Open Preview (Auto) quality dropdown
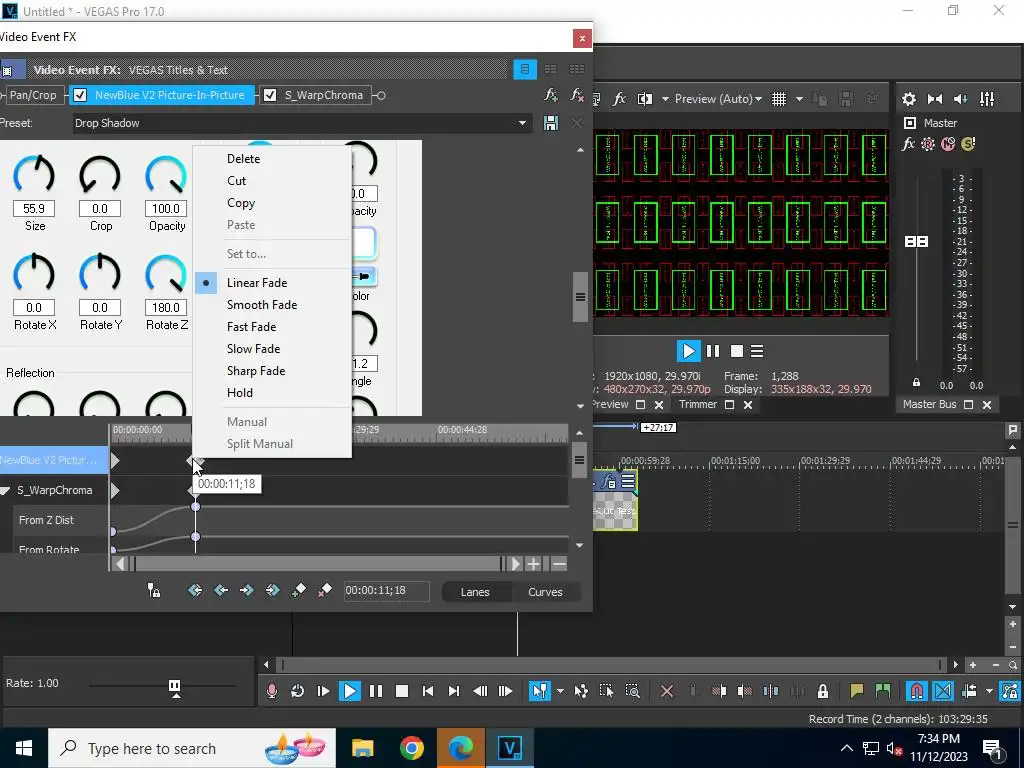1024x768 pixels. 718,99
